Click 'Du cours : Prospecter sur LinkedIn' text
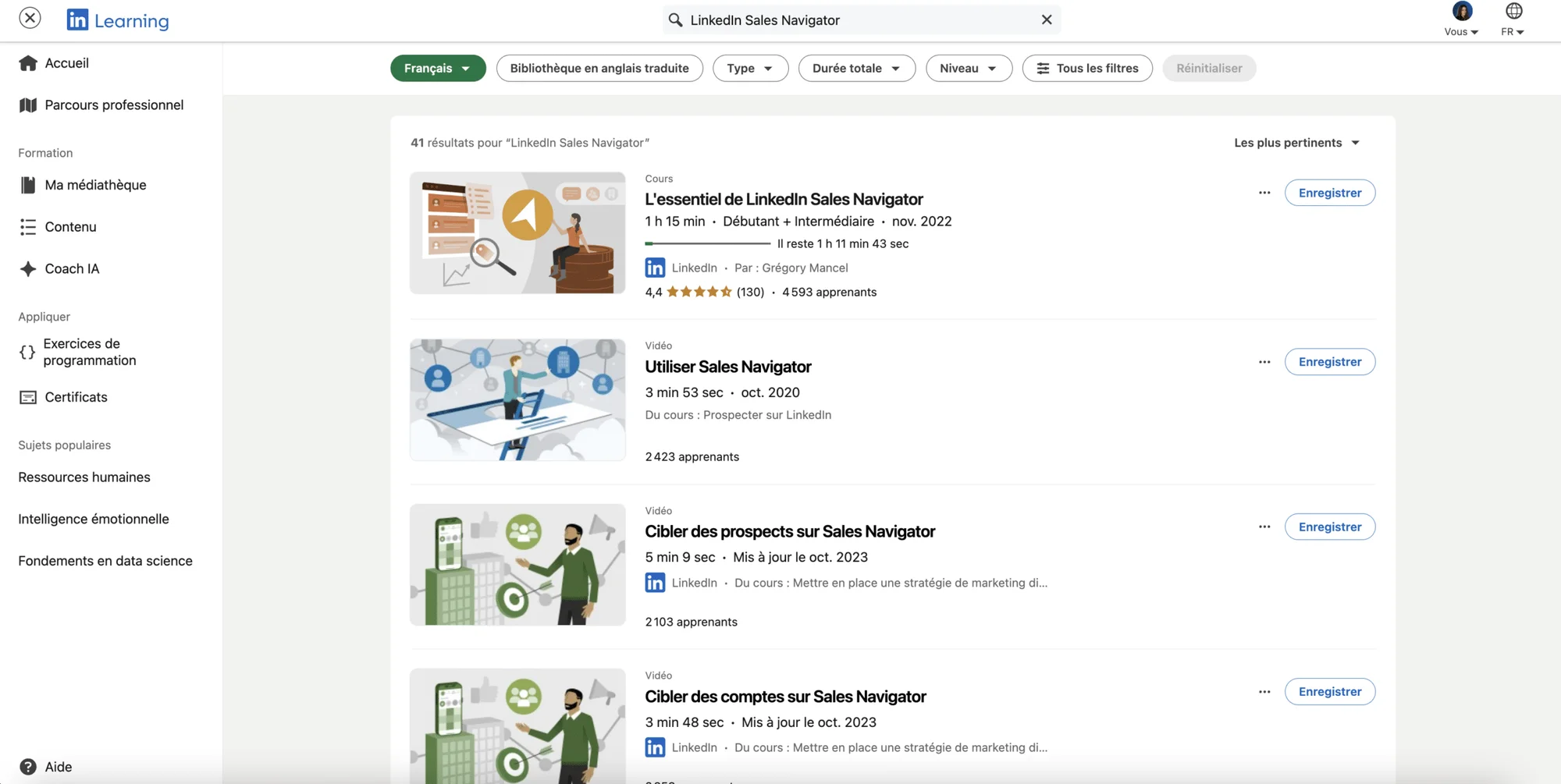Screen dimensions: 1561x784 738,415
